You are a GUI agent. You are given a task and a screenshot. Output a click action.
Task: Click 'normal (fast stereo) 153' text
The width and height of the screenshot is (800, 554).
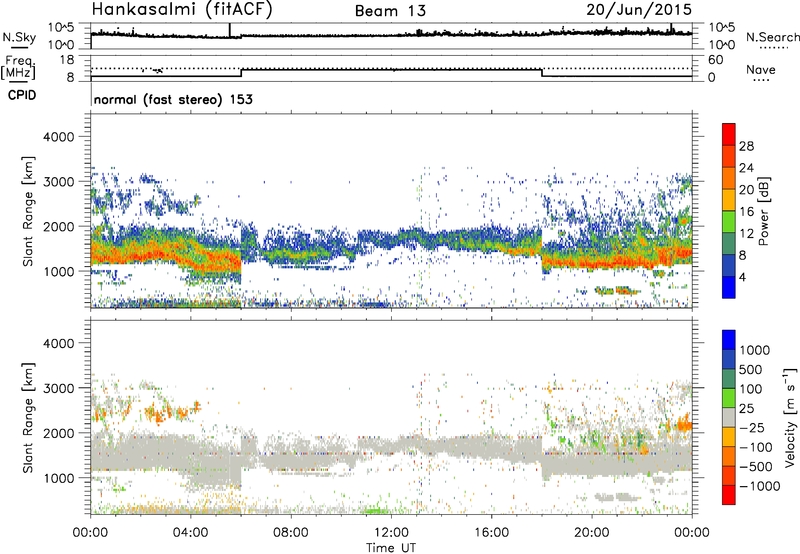(173, 99)
